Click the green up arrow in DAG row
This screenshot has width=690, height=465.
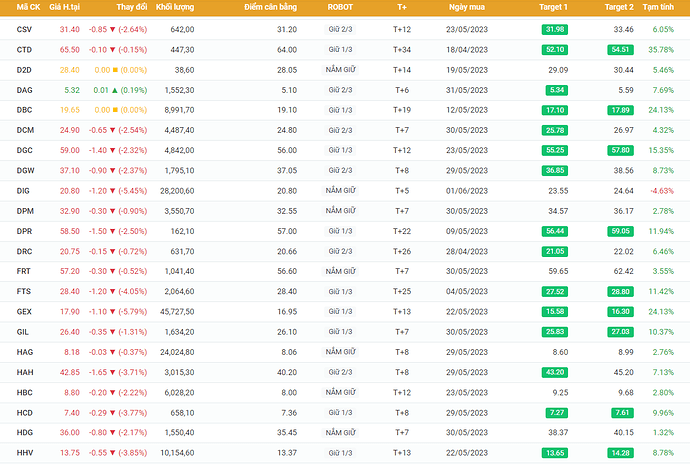click(114, 90)
